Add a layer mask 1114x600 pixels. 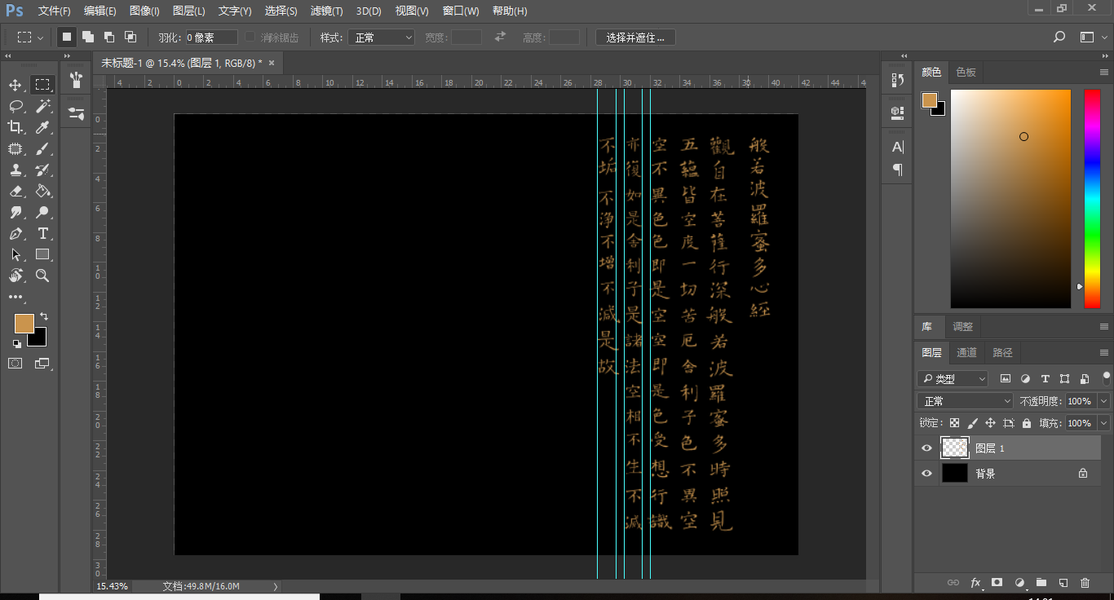tap(997, 582)
